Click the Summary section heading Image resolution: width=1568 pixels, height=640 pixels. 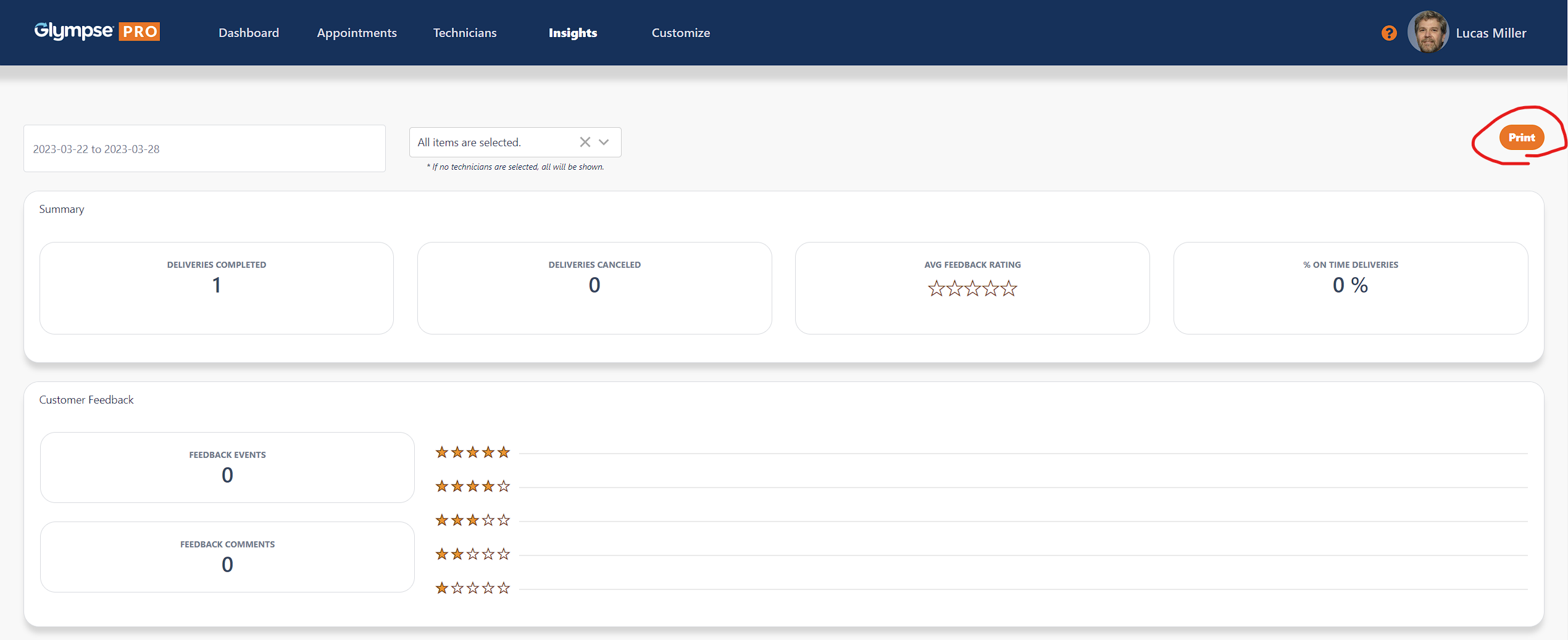click(62, 209)
